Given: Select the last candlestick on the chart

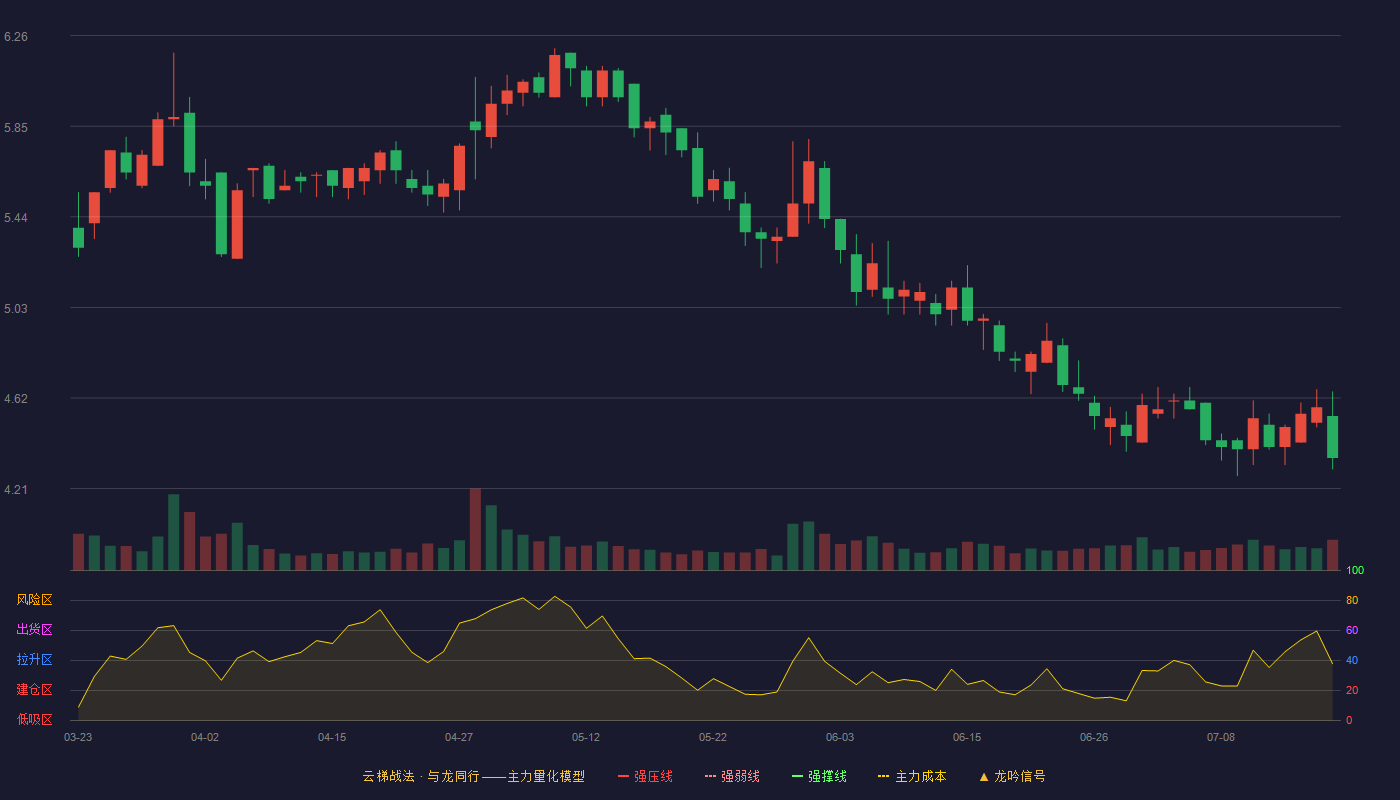Looking at the screenshot, I should [x=1332, y=432].
